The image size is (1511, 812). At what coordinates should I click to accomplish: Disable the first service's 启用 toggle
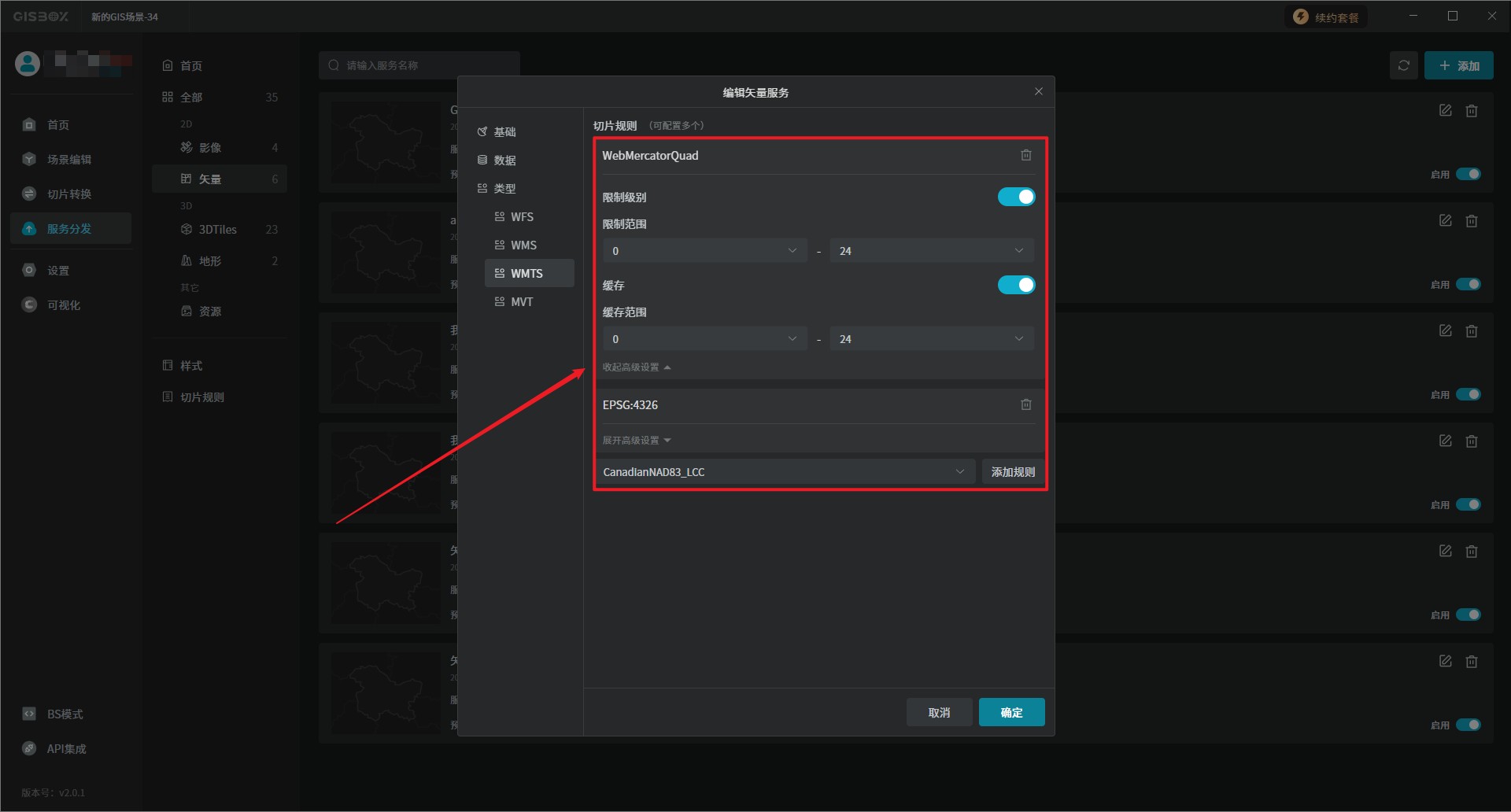click(x=1468, y=175)
